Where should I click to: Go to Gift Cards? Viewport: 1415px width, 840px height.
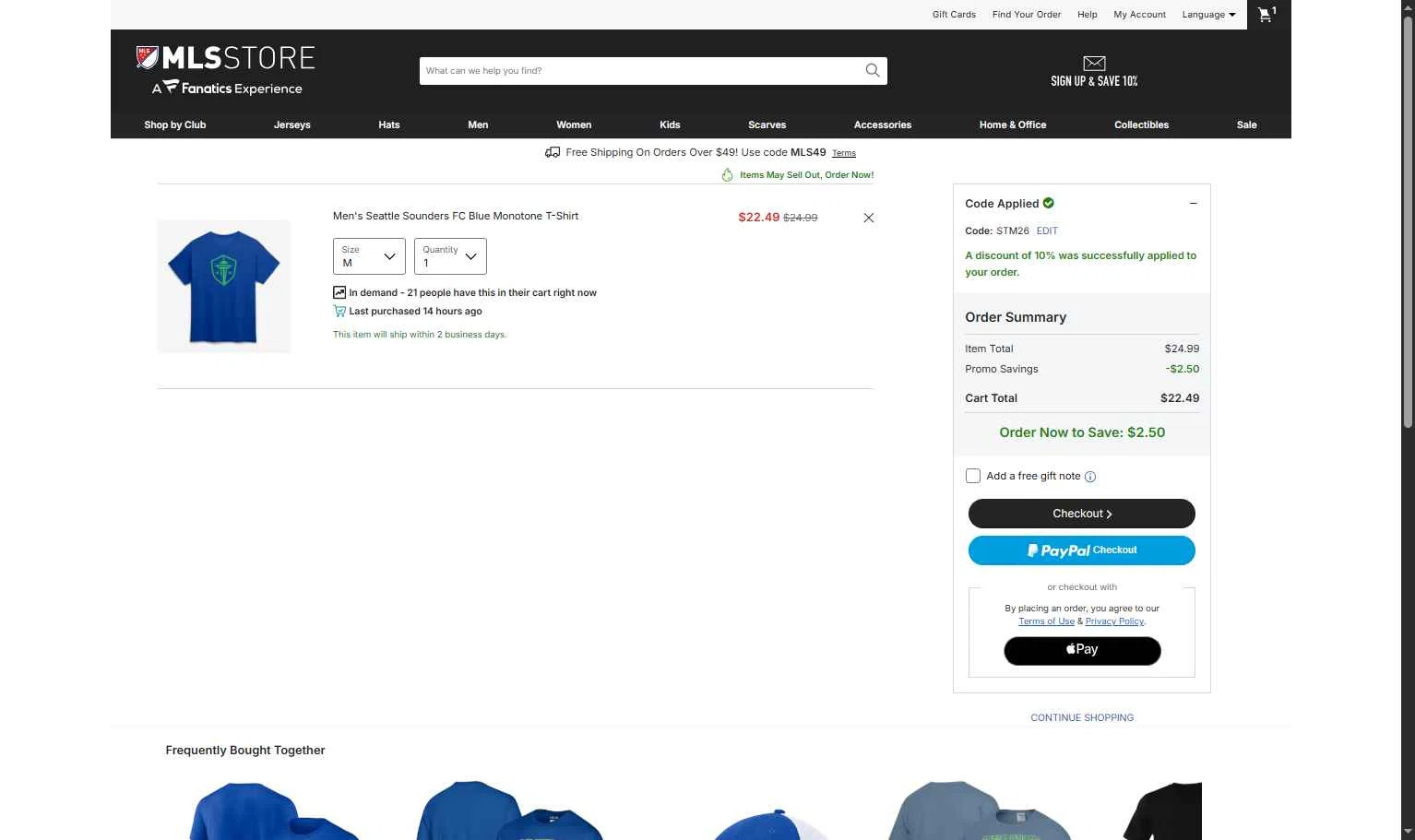pos(954,15)
